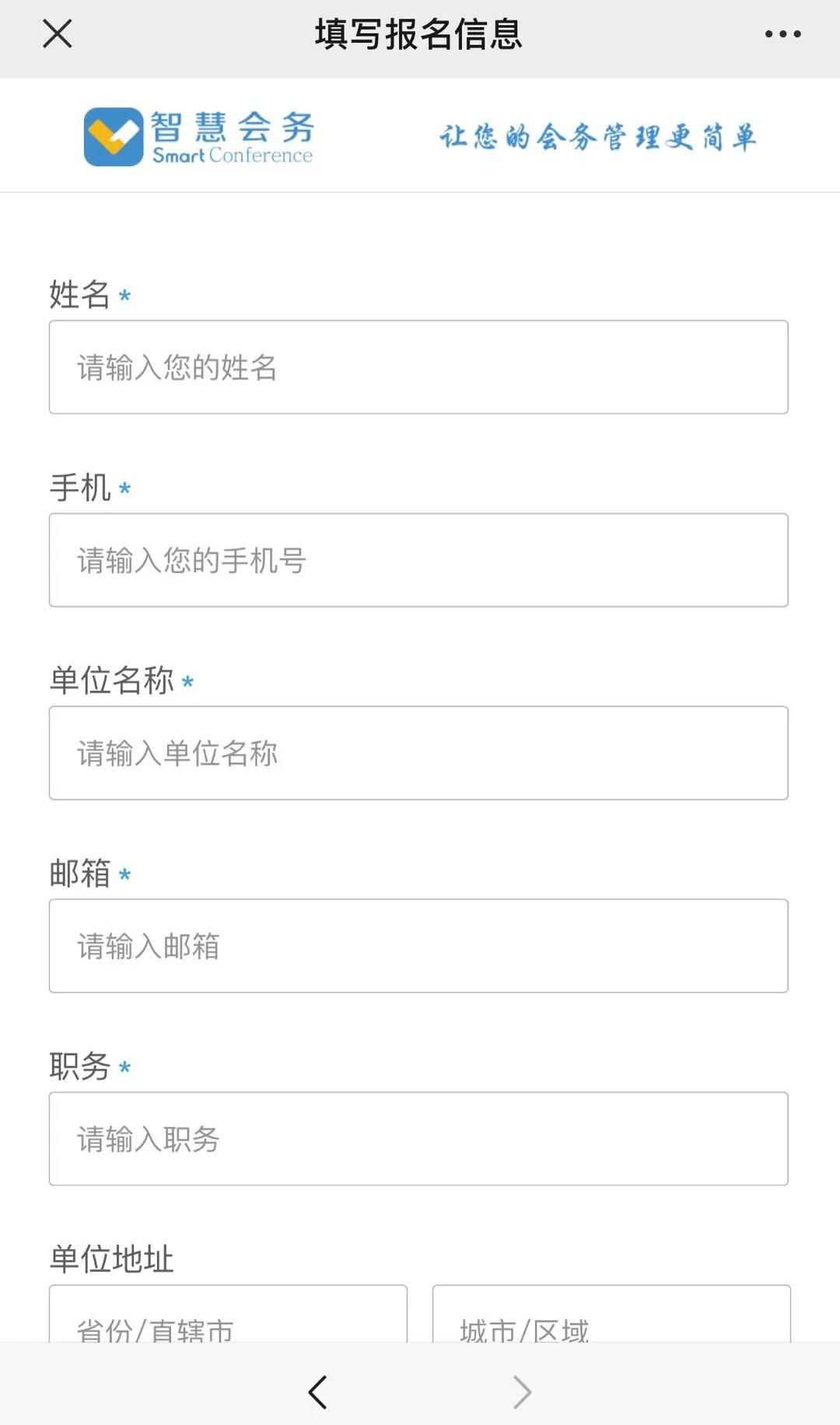Image resolution: width=840 pixels, height=1425 pixels.
Task: Click the 姓名 field label
Action: [x=79, y=295]
